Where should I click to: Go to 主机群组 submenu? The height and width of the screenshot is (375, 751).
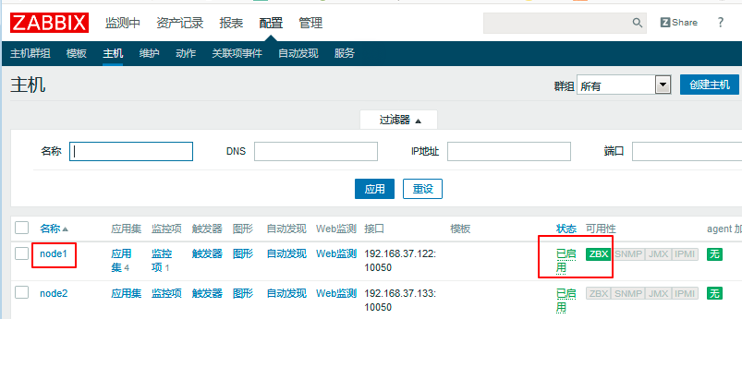[x=30, y=54]
